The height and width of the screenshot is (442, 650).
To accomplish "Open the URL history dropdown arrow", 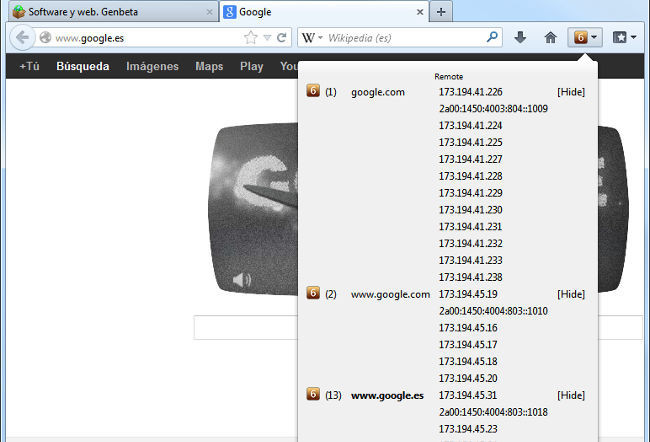I will (267, 38).
